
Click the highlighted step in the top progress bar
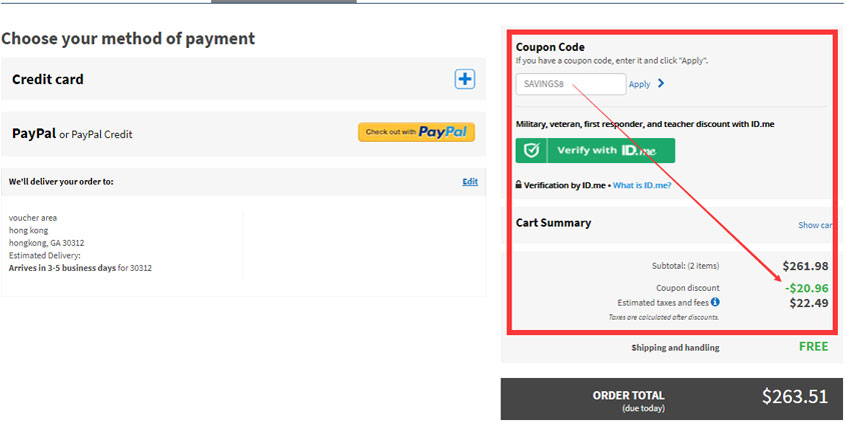coord(283,2)
